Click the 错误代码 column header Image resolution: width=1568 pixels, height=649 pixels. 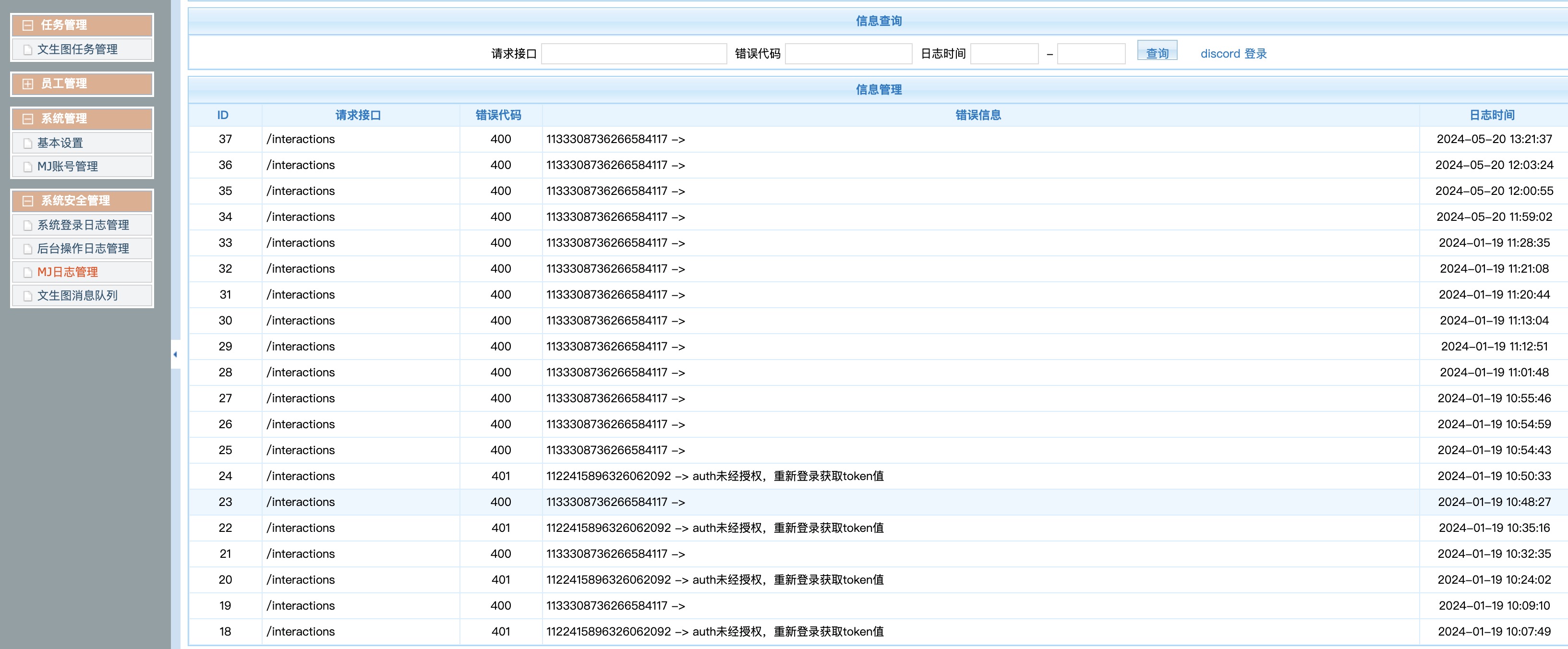[498, 115]
